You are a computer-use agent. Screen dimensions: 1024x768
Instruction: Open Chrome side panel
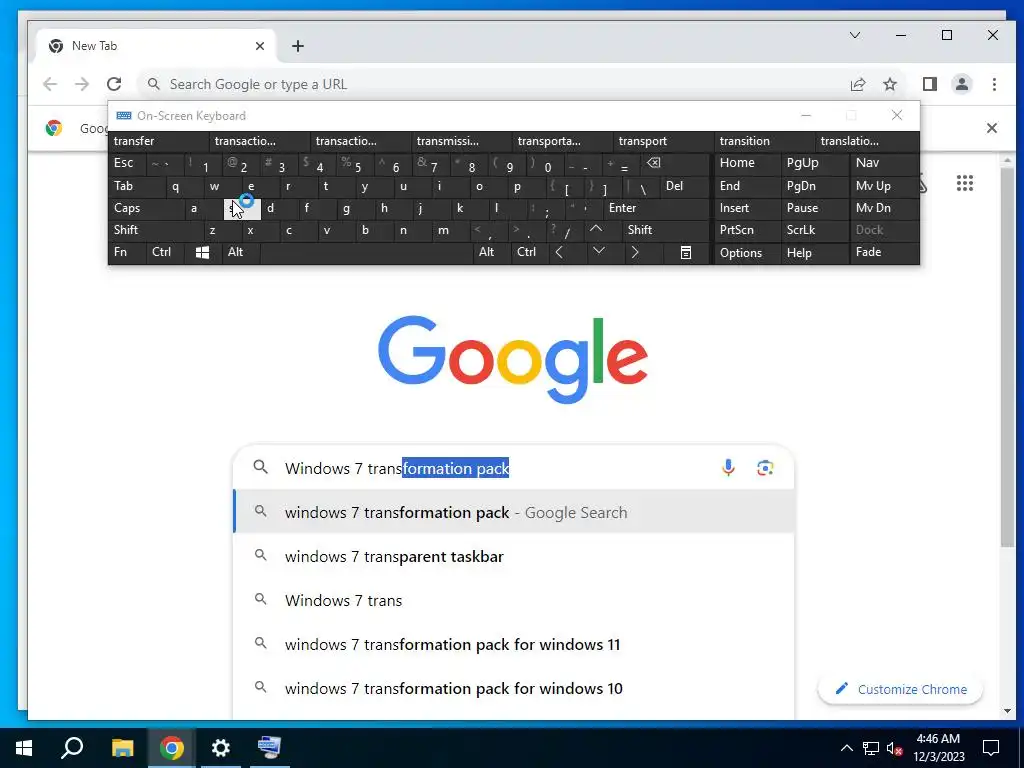930,84
